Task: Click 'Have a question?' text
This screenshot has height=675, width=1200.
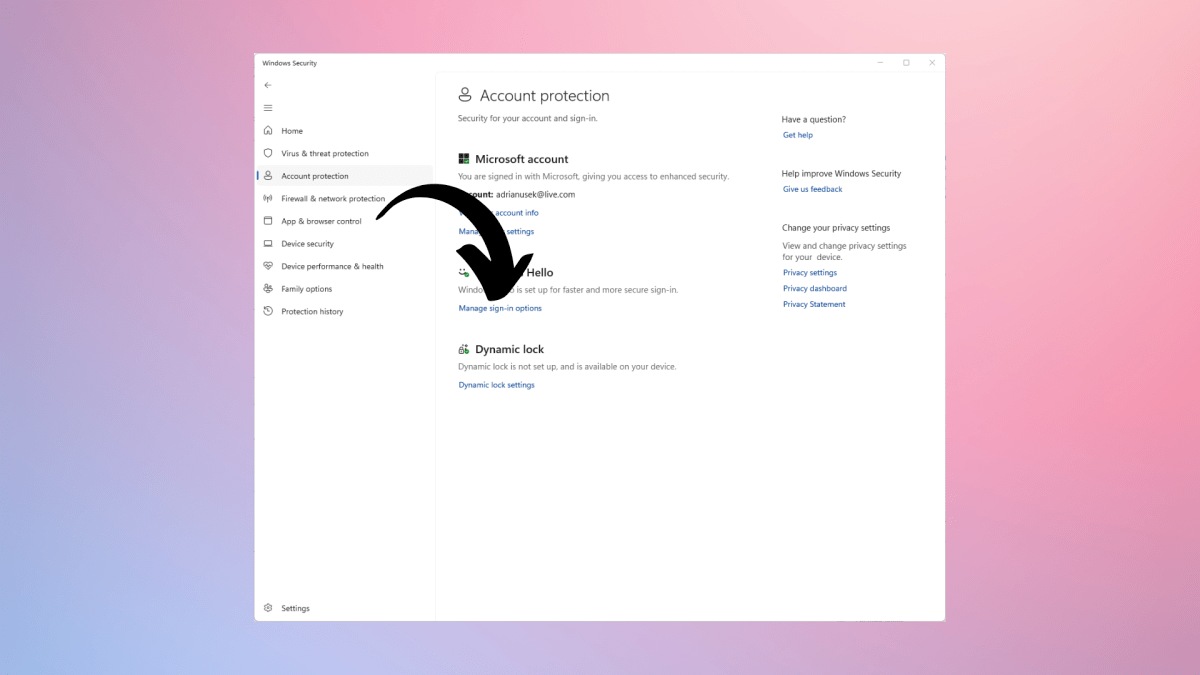Action: [814, 119]
